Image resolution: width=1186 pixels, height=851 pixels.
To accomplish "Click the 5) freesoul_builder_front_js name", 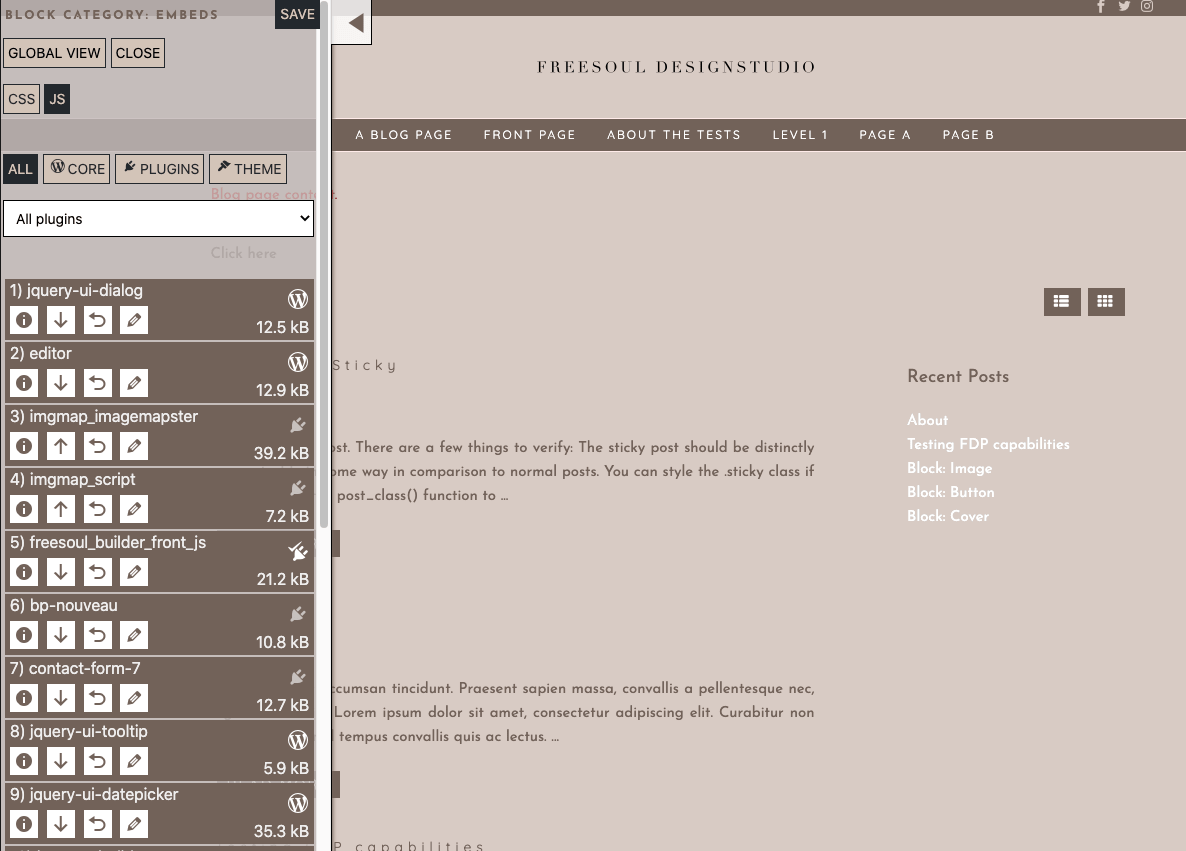I will coord(107,542).
